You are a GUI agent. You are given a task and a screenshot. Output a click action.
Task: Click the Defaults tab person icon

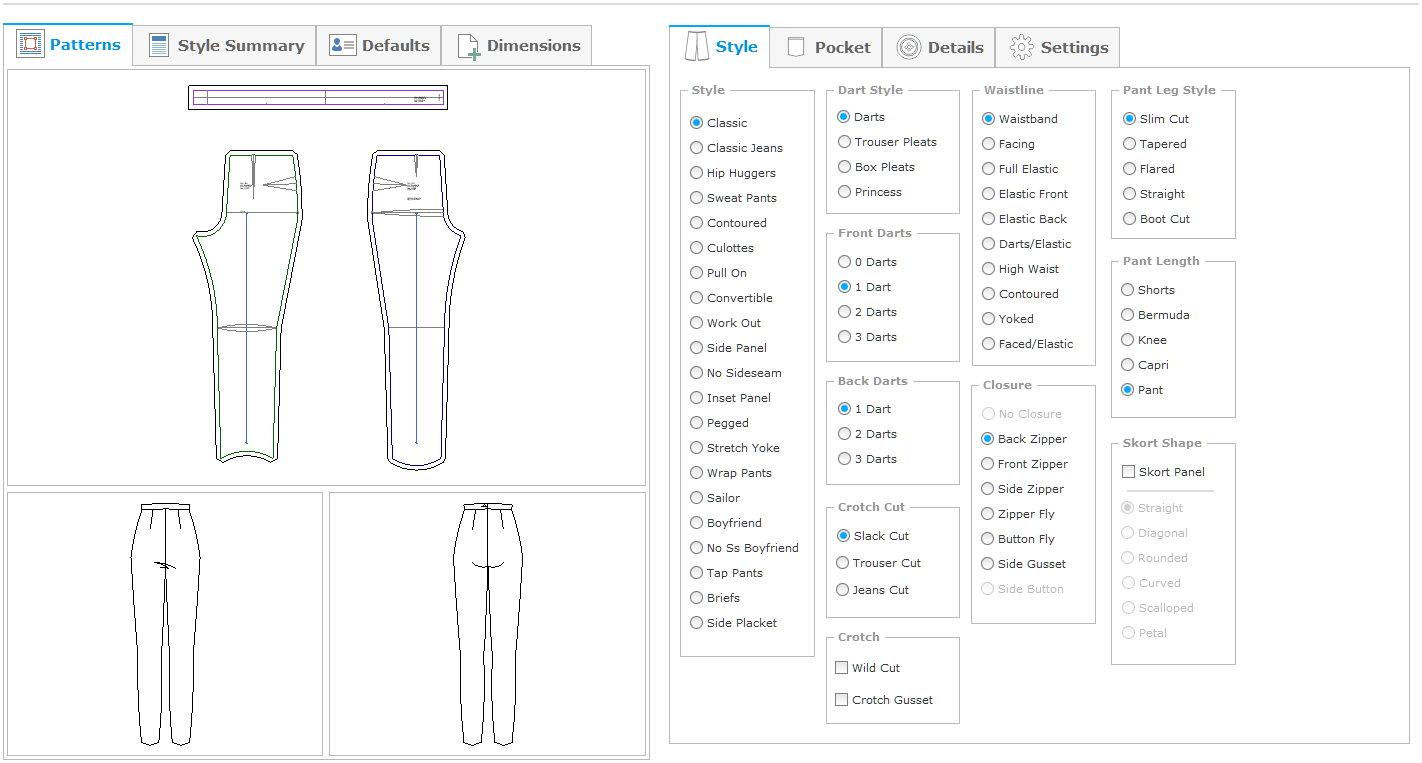pyautogui.click(x=343, y=46)
